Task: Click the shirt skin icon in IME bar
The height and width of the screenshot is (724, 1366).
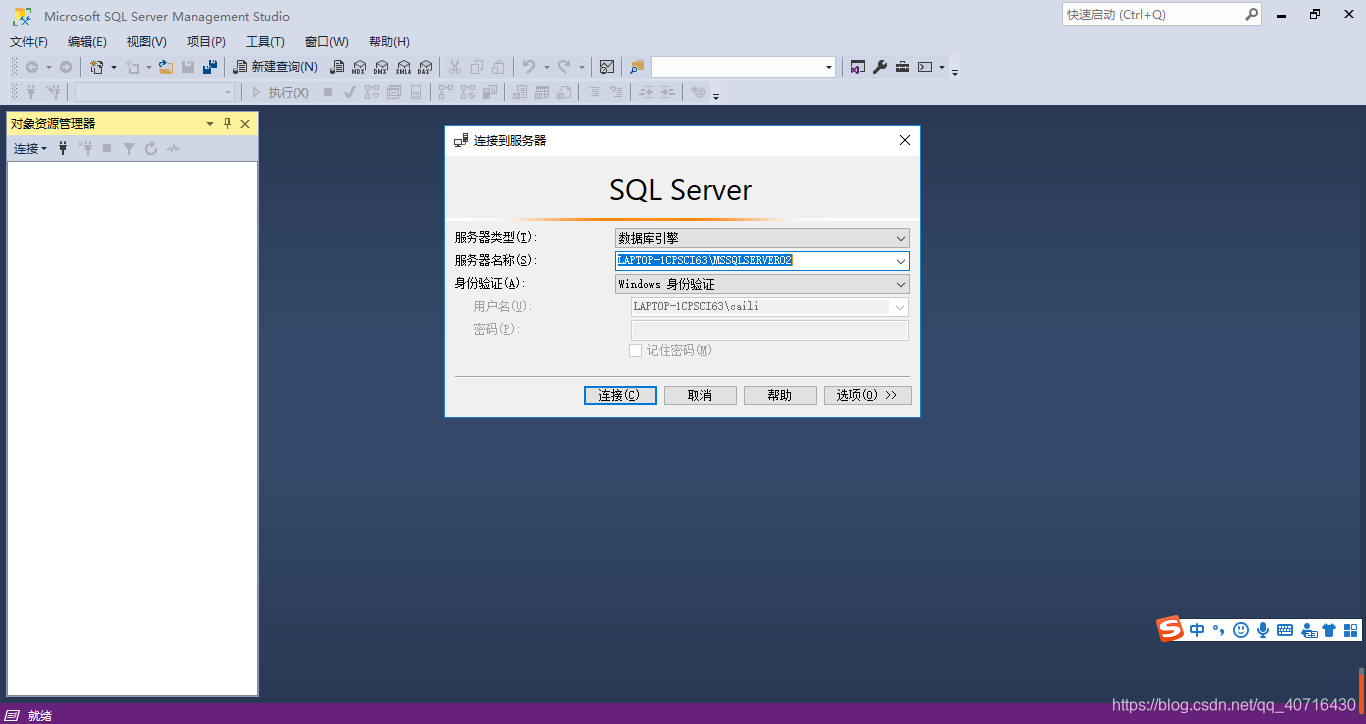Action: (x=1329, y=630)
